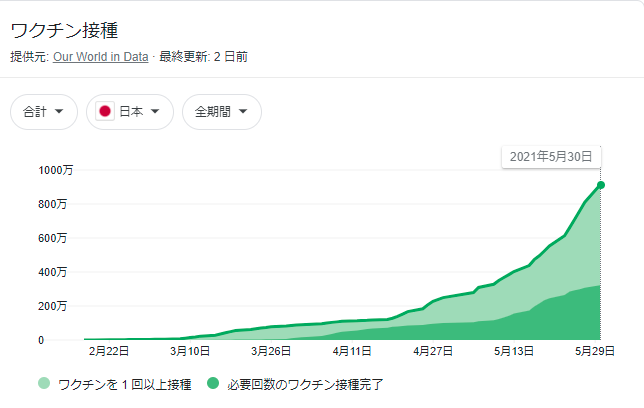This screenshot has height=408, width=644.
Task: Click the 2021年5月30日 tooltip label
Action: 551,157
